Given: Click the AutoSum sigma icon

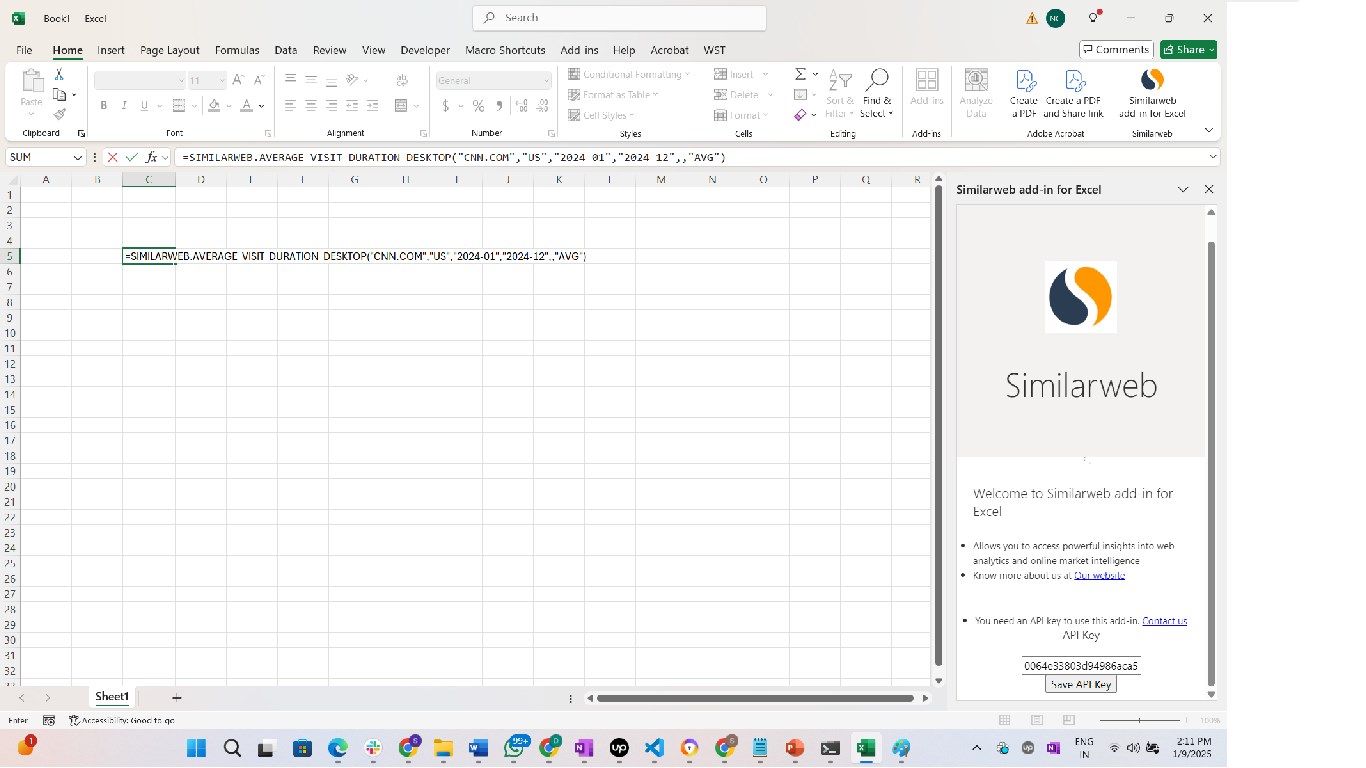Looking at the screenshot, I should coord(800,74).
